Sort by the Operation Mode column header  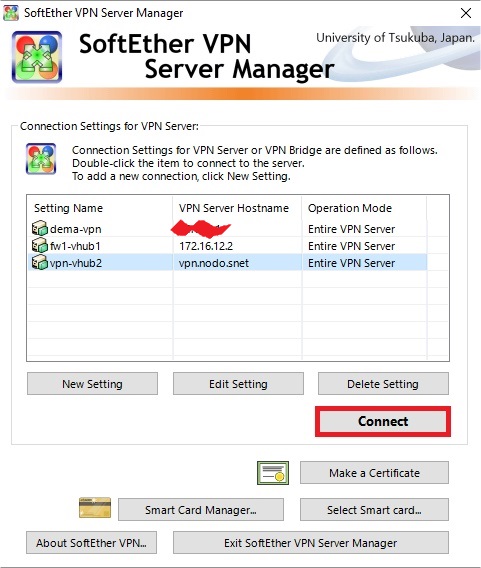[x=364, y=208]
